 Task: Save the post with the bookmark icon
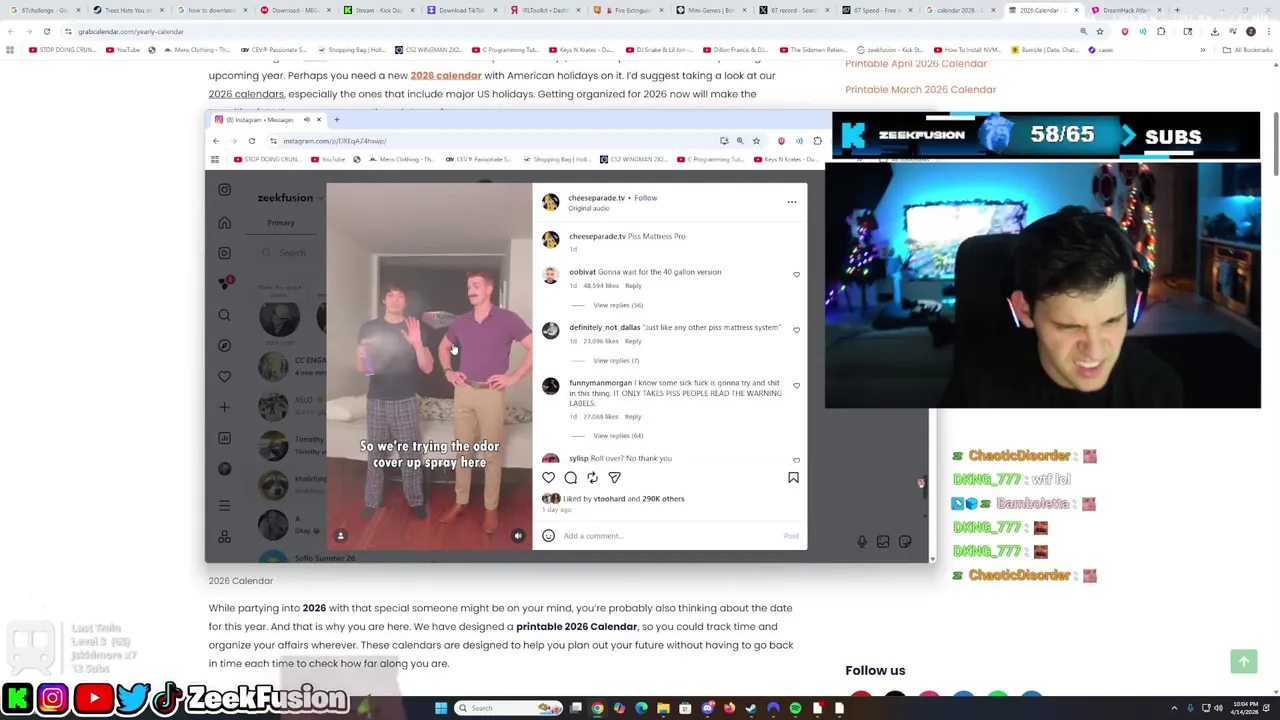tap(793, 478)
